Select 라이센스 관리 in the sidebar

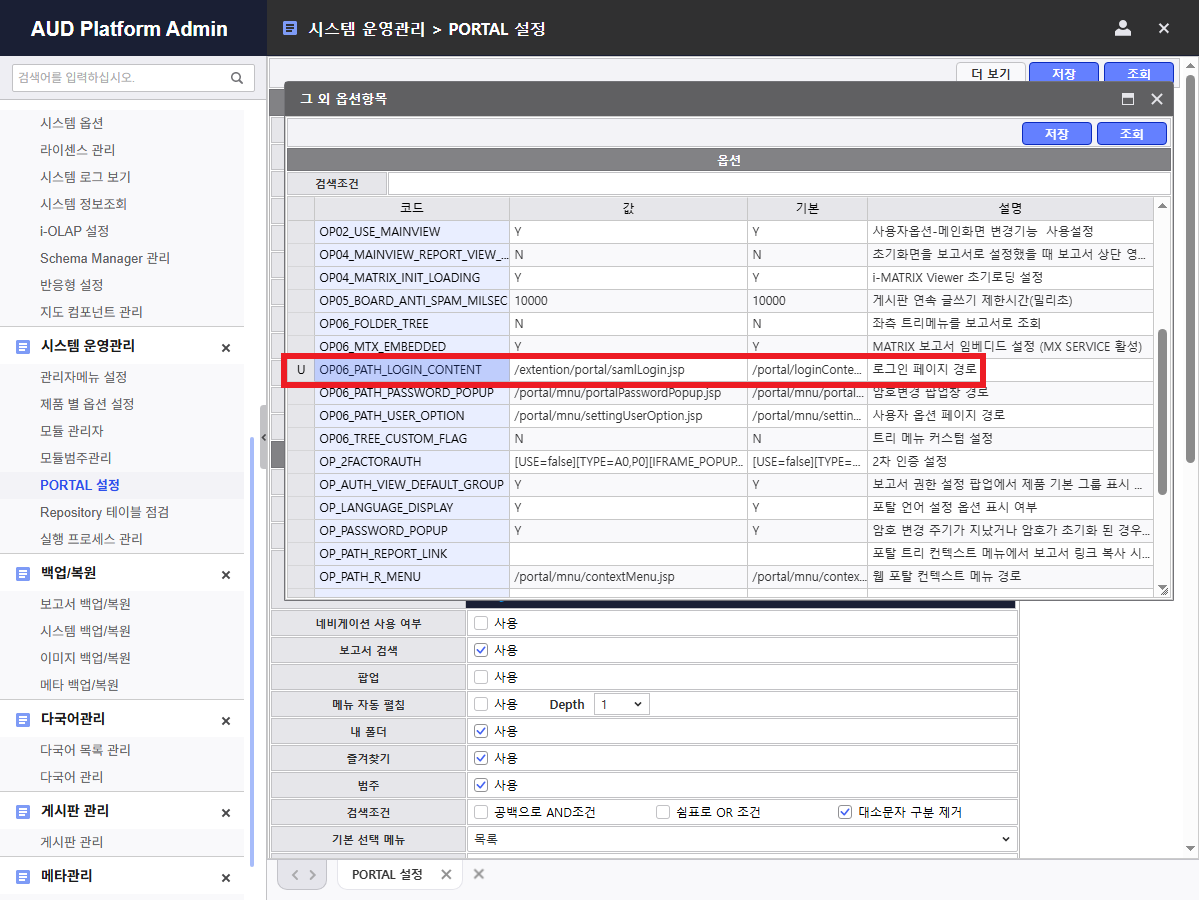pos(77,150)
